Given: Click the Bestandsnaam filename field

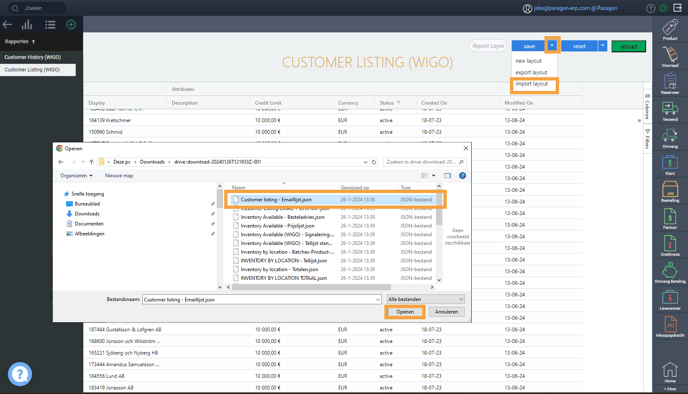Looking at the screenshot, I should [x=259, y=300].
